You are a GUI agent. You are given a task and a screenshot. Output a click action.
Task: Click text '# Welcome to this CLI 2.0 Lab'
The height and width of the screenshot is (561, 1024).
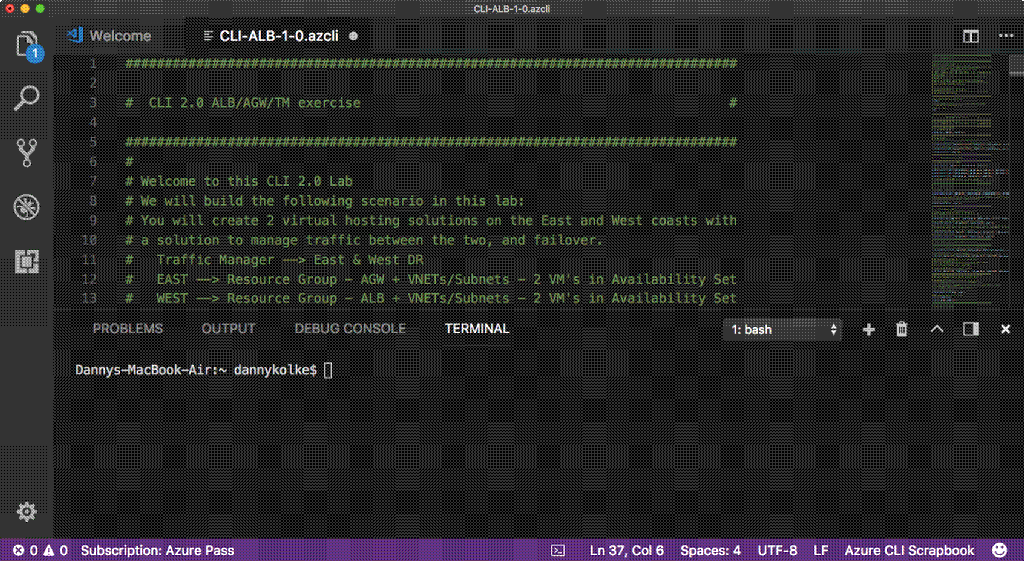click(x=239, y=181)
